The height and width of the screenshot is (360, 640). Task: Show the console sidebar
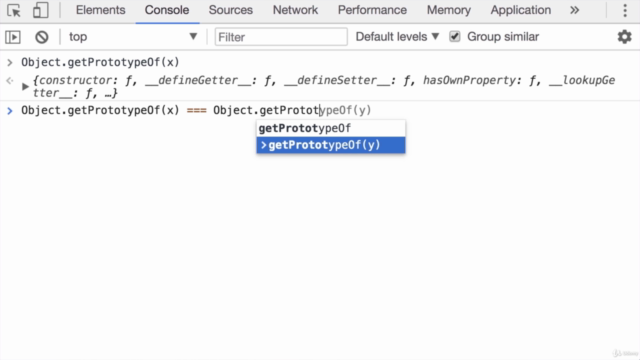pos(13,37)
